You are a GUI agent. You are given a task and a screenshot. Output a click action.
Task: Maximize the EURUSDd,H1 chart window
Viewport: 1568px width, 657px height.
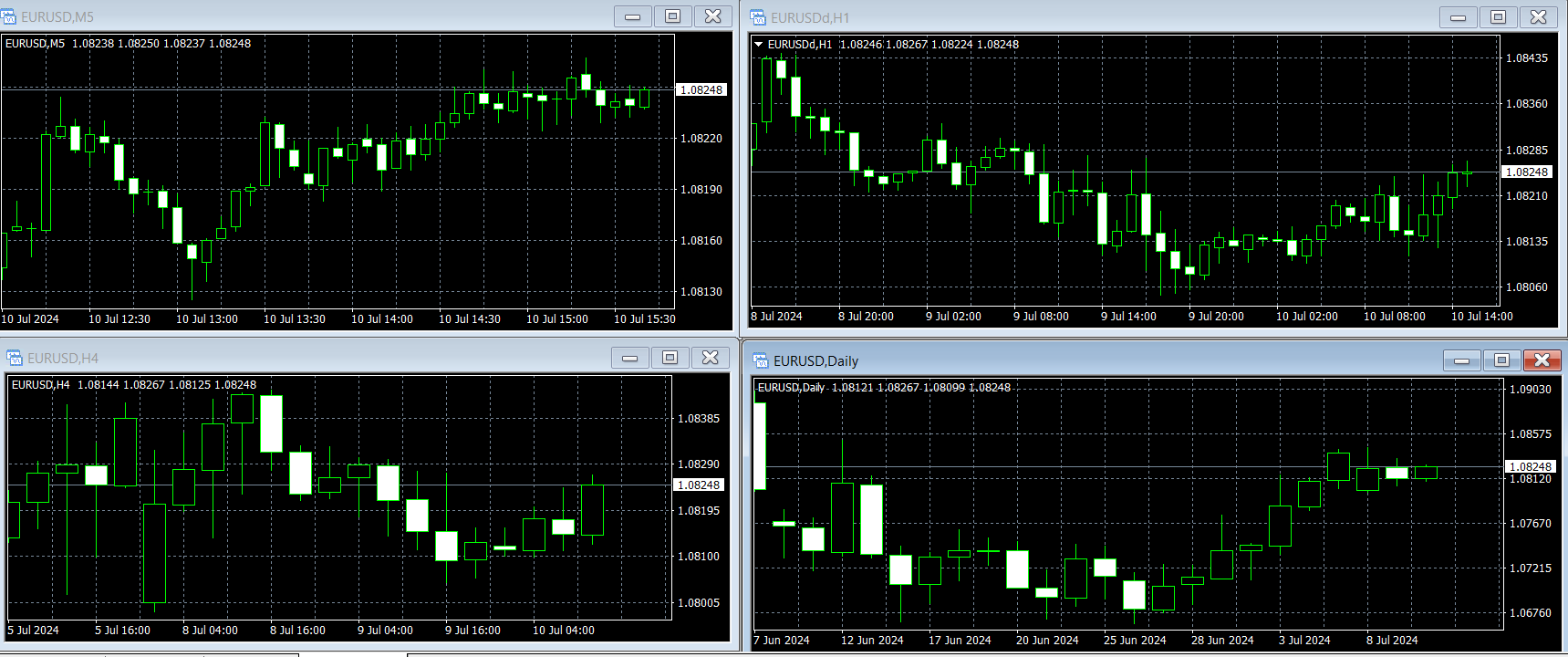(x=1498, y=17)
